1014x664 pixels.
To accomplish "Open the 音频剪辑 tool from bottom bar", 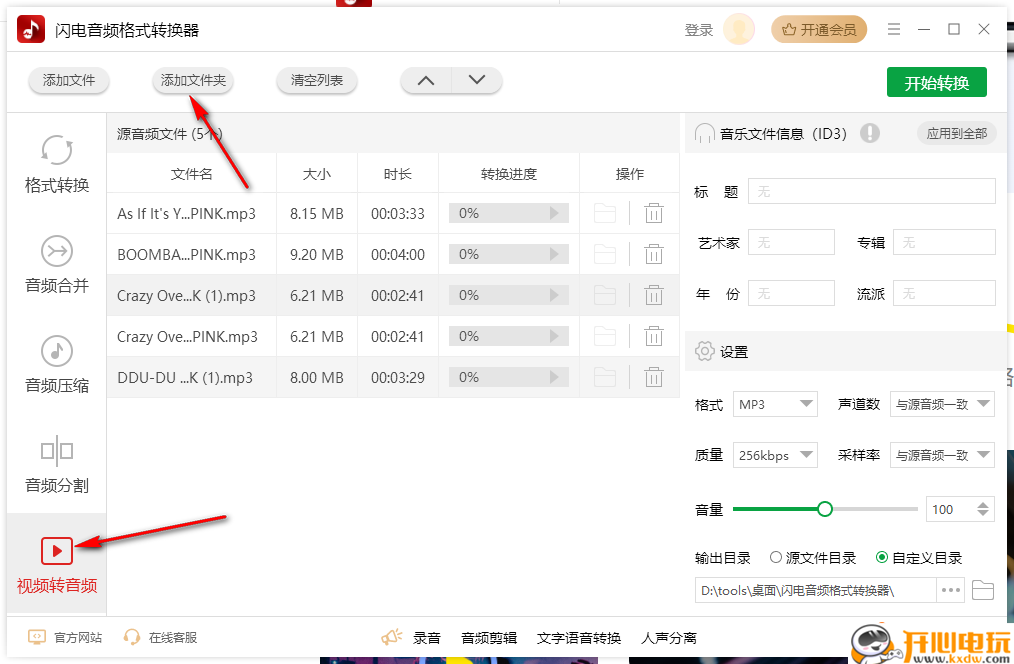I will [x=488, y=637].
